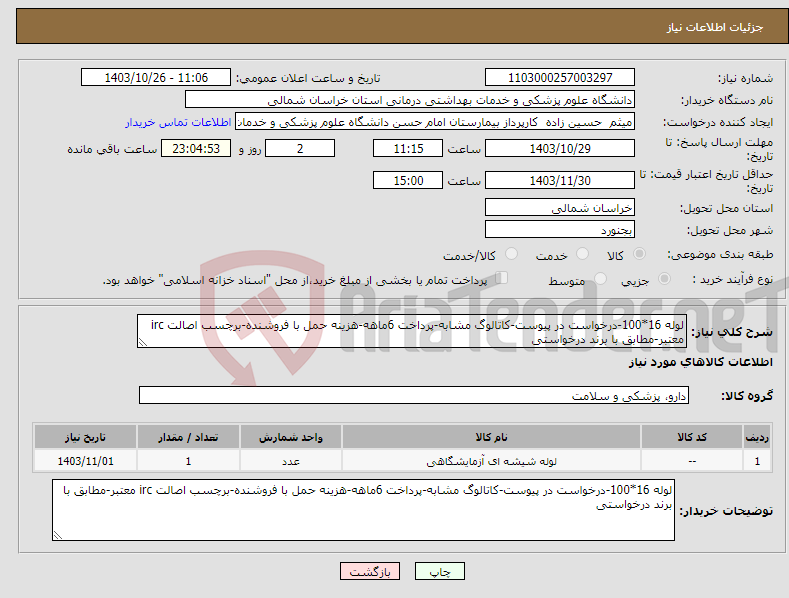
Task: Click the توضیحات خریدار text area
Action: 363,510
